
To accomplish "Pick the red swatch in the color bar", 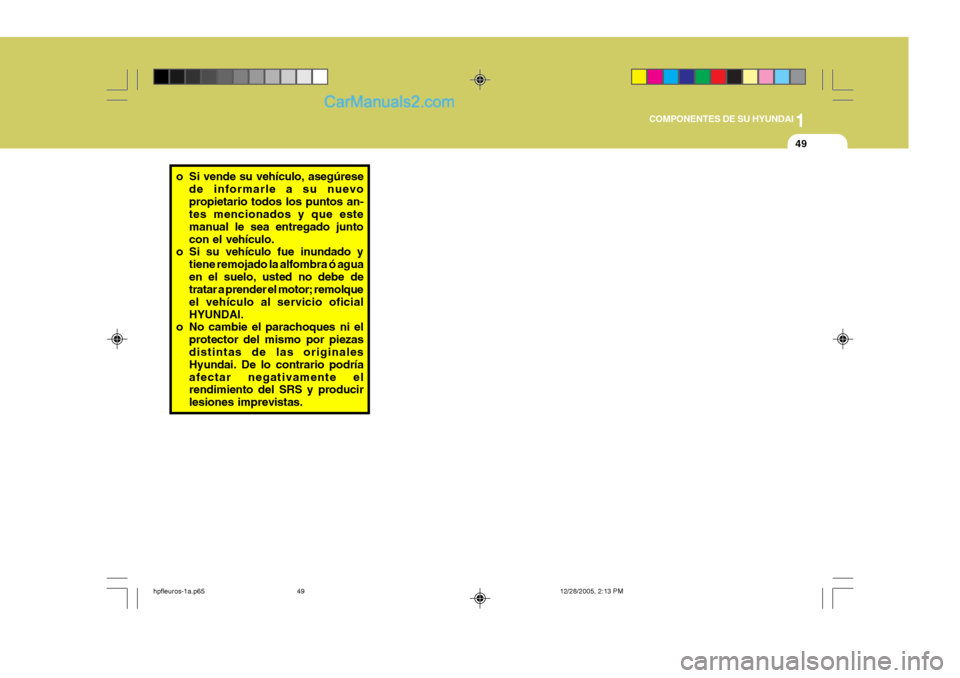I will (x=719, y=77).
